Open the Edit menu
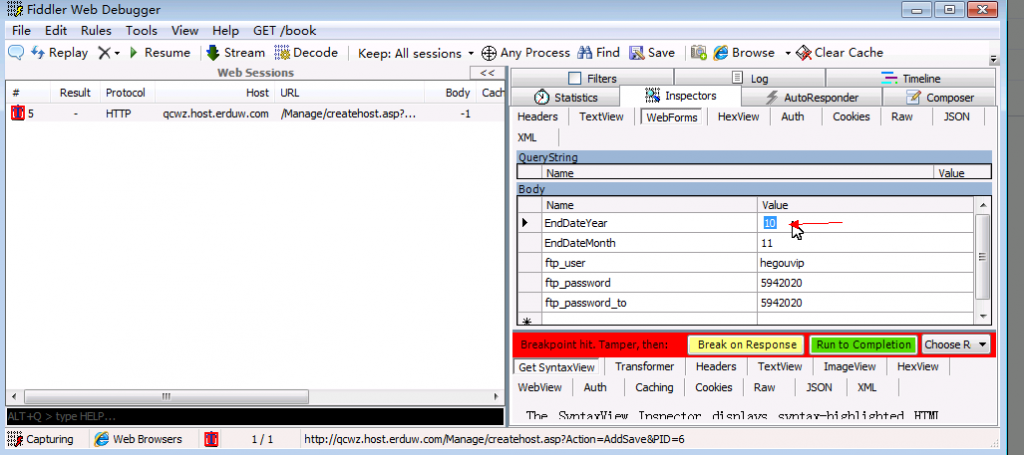 point(56,31)
